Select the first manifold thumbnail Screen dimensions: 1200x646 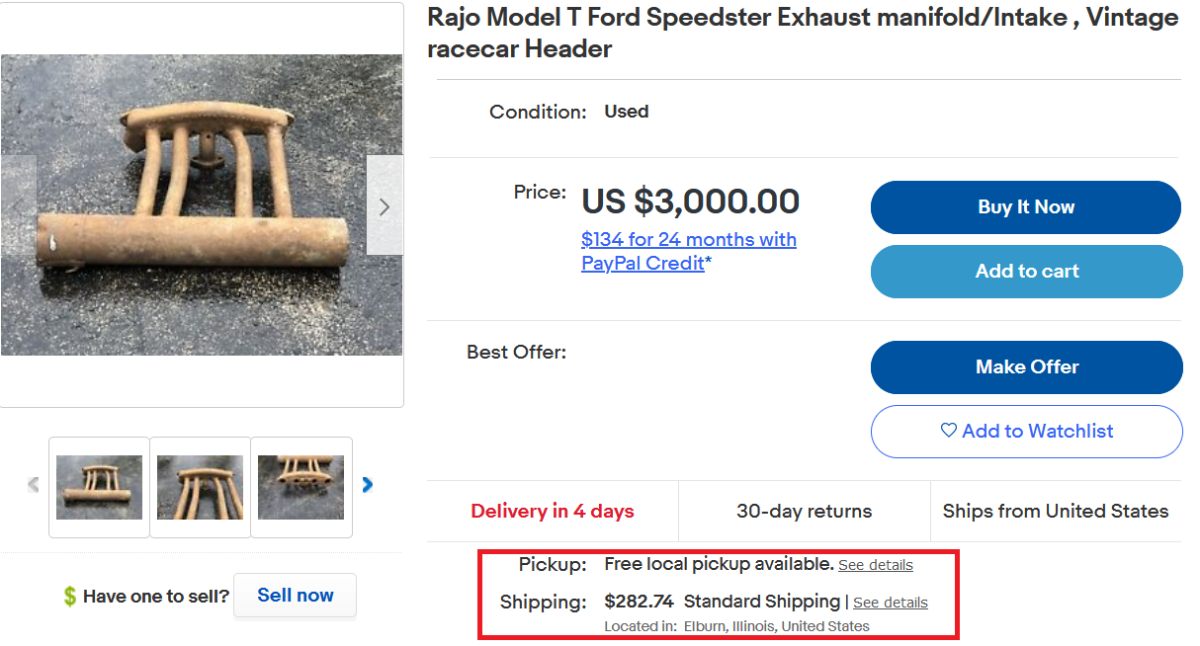pyautogui.click(x=99, y=487)
